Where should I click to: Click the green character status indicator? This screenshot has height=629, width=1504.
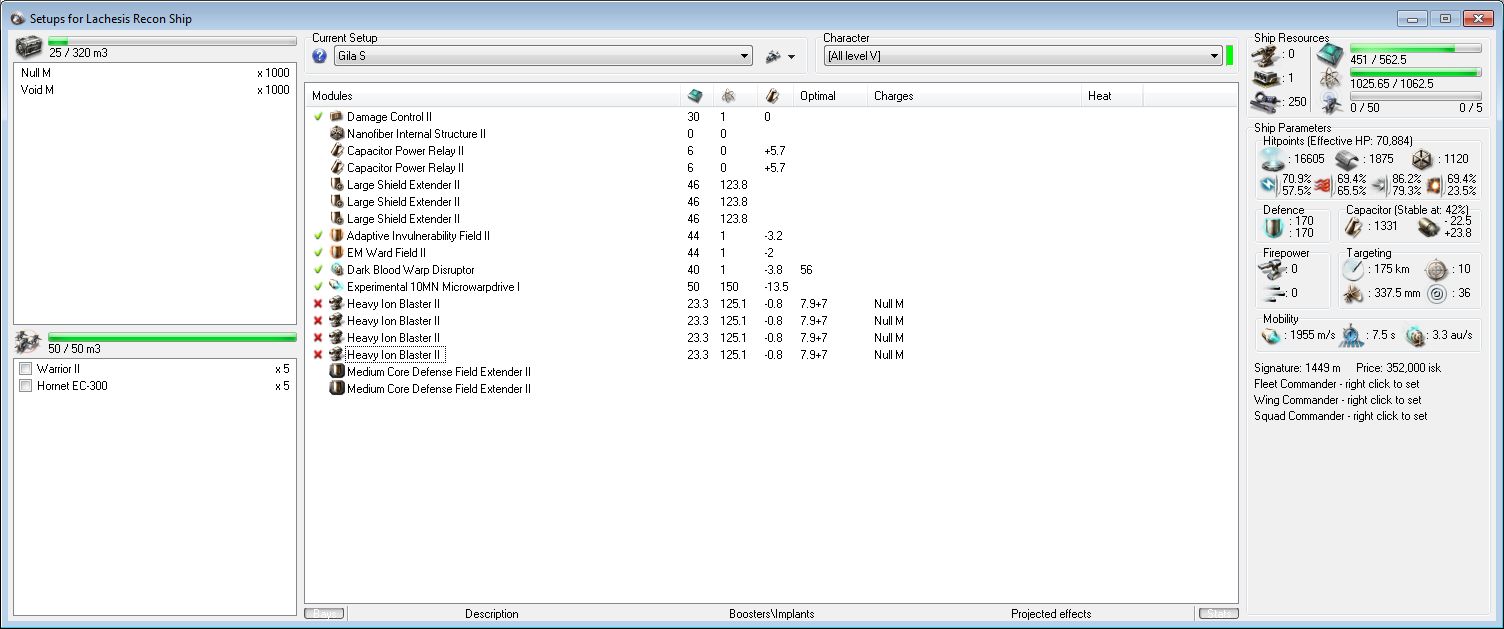click(1230, 56)
